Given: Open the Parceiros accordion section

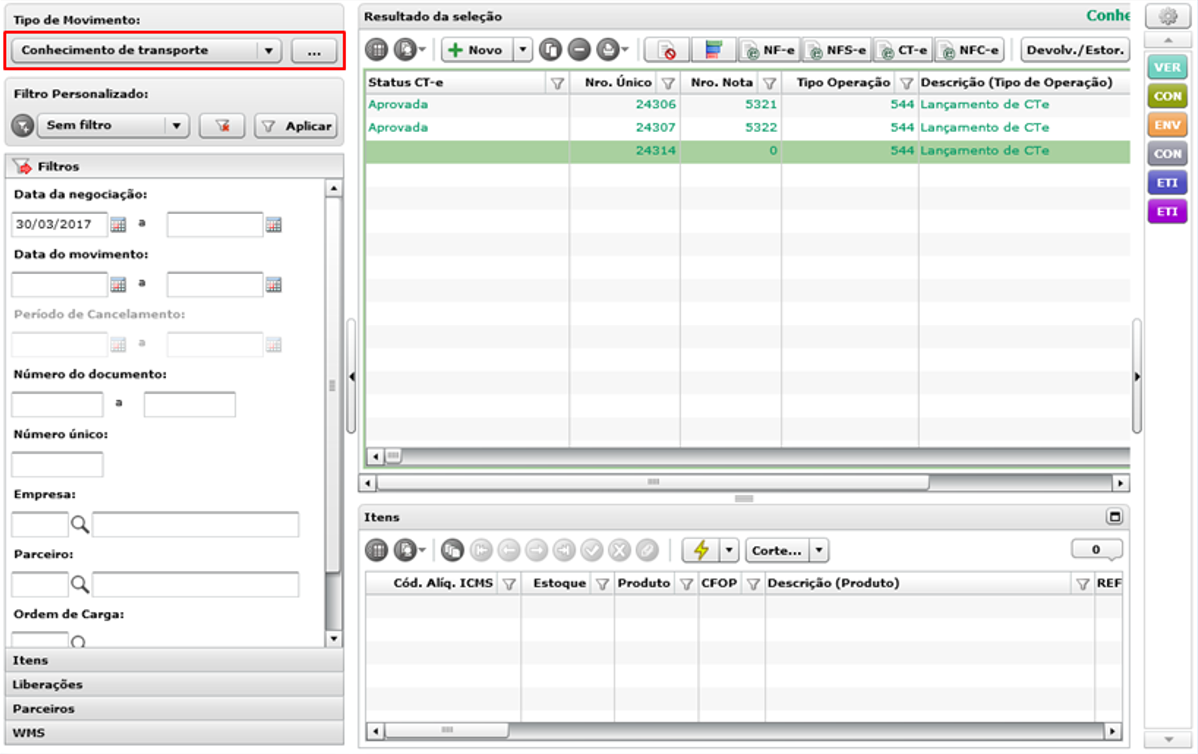Looking at the screenshot, I should coord(174,709).
